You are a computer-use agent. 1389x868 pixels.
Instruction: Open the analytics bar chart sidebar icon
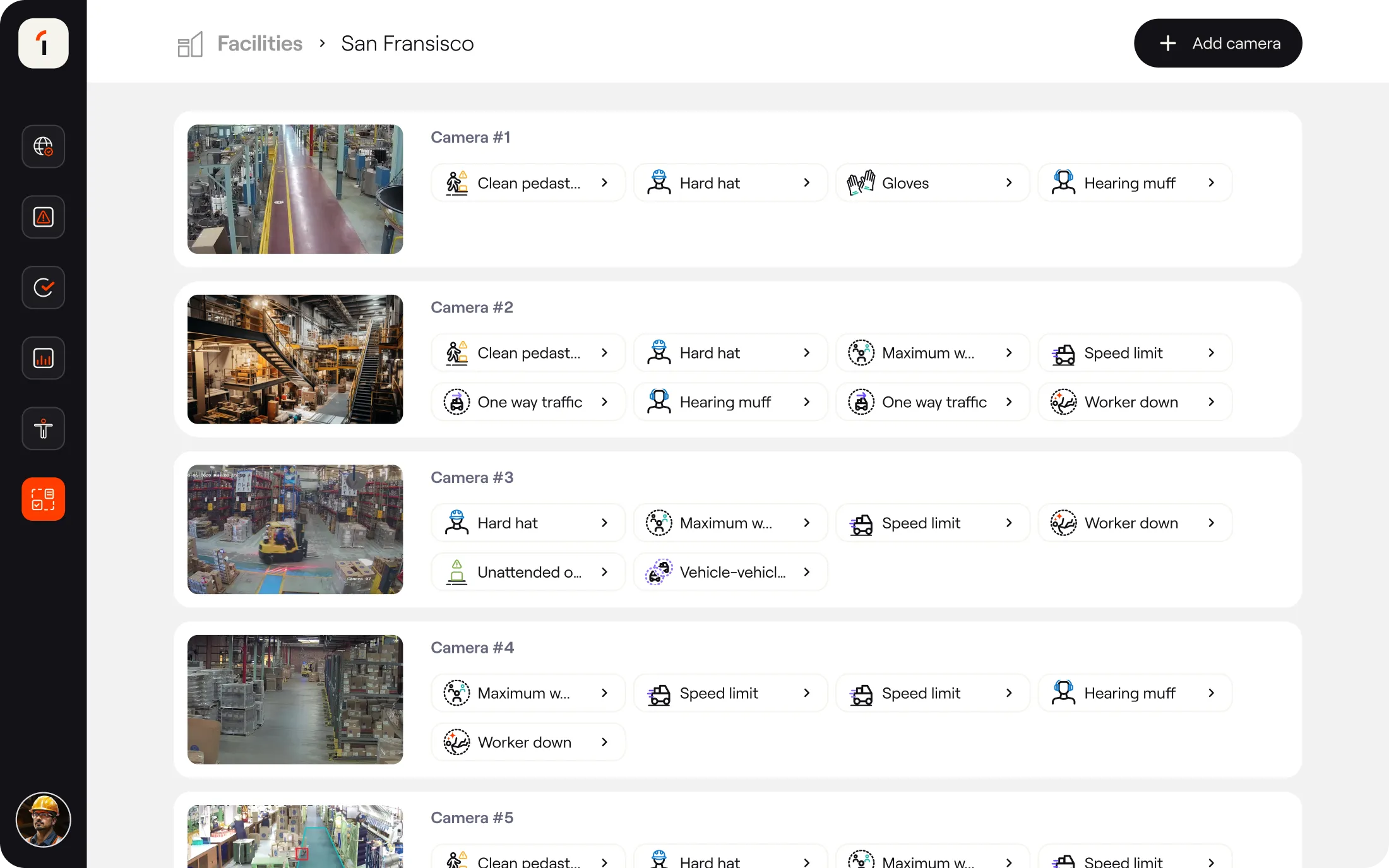click(x=43, y=358)
